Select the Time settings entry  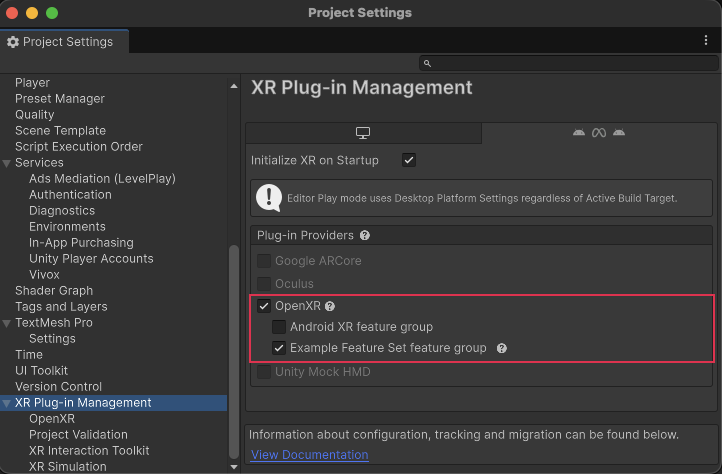pyautogui.click(x=29, y=355)
